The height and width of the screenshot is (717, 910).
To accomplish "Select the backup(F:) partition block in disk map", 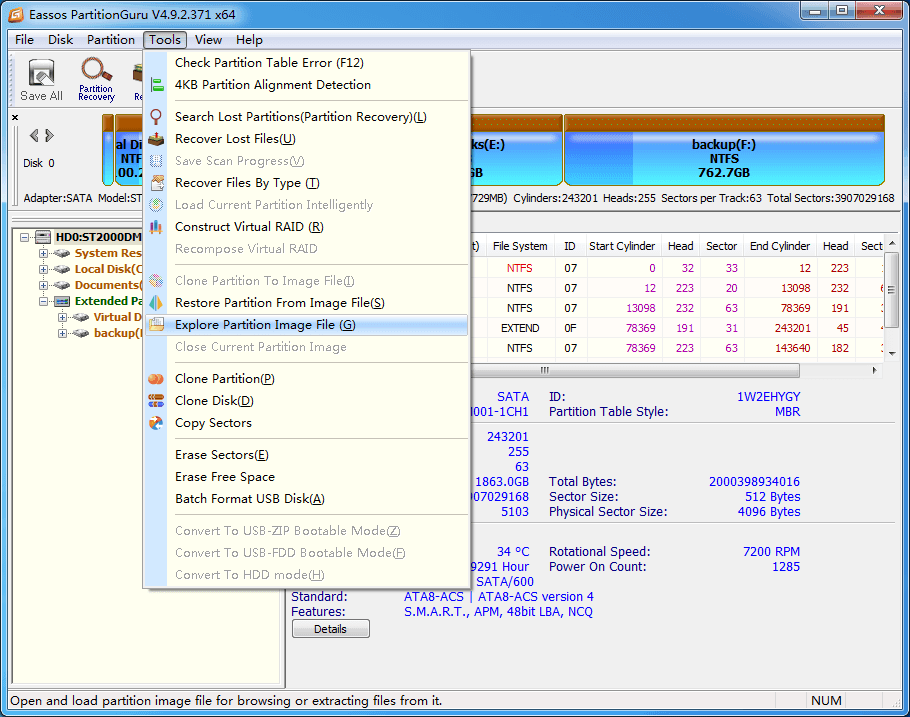I will [x=724, y=150].
